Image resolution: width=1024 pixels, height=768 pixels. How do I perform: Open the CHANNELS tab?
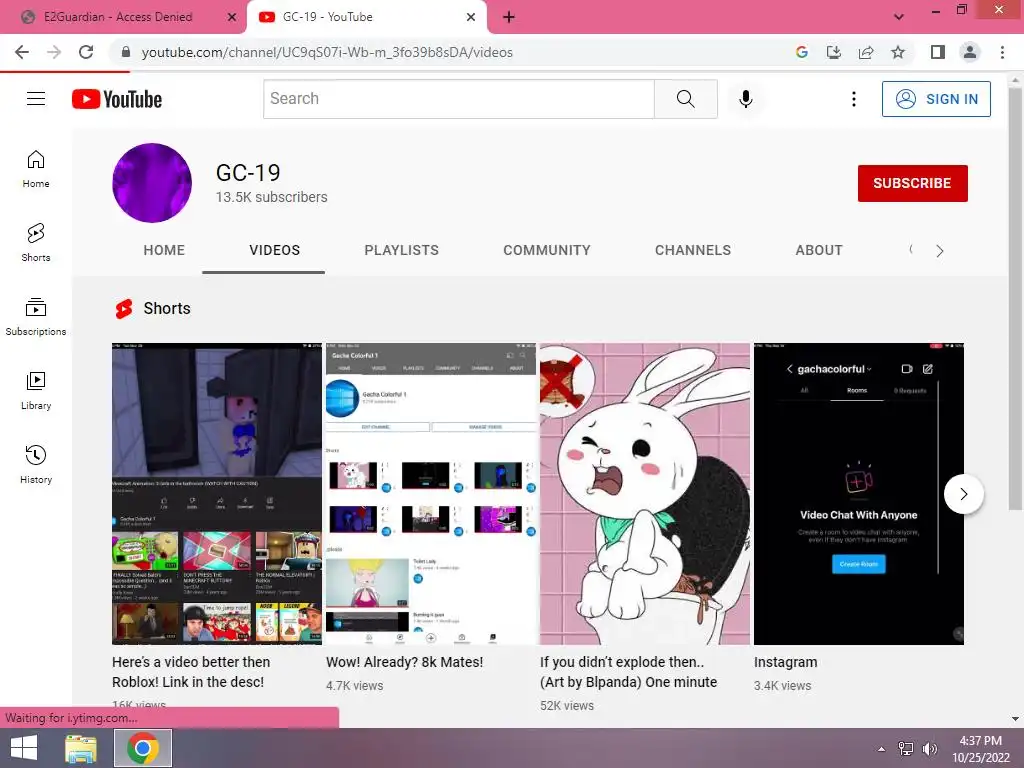[693, 250]
